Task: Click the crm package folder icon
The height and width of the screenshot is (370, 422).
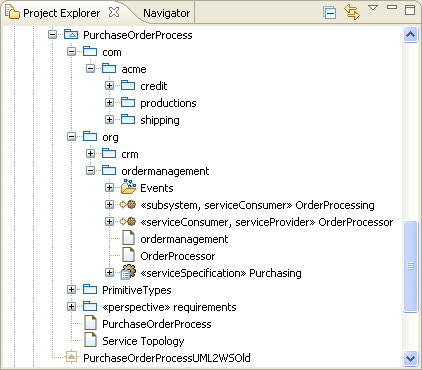Action: pos(109,153)
